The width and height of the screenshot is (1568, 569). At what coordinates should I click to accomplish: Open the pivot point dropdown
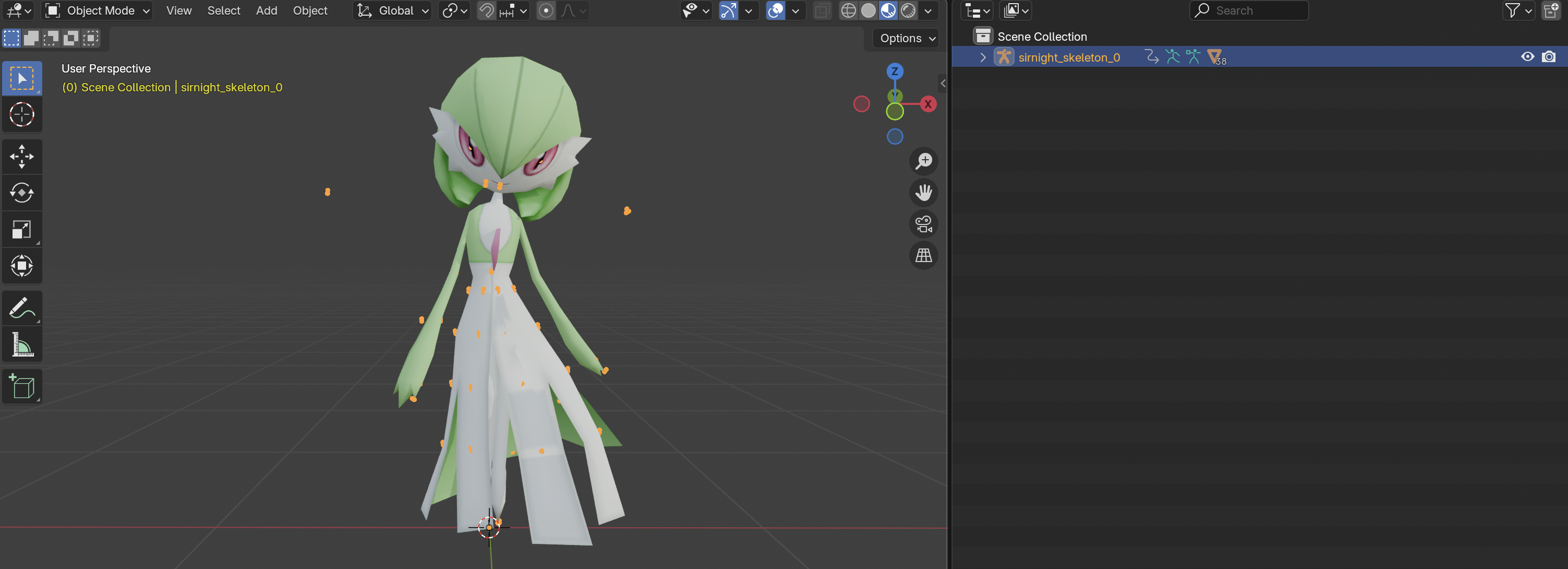click(x=454, y=10)
